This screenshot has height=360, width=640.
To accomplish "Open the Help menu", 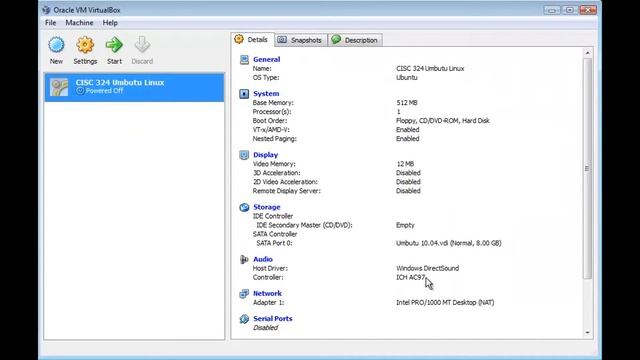I will pos(110,23).
